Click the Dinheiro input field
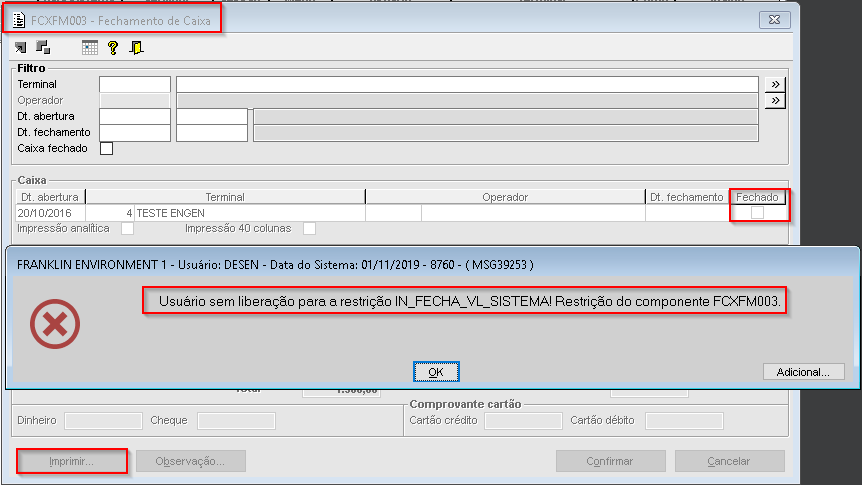 103,421
